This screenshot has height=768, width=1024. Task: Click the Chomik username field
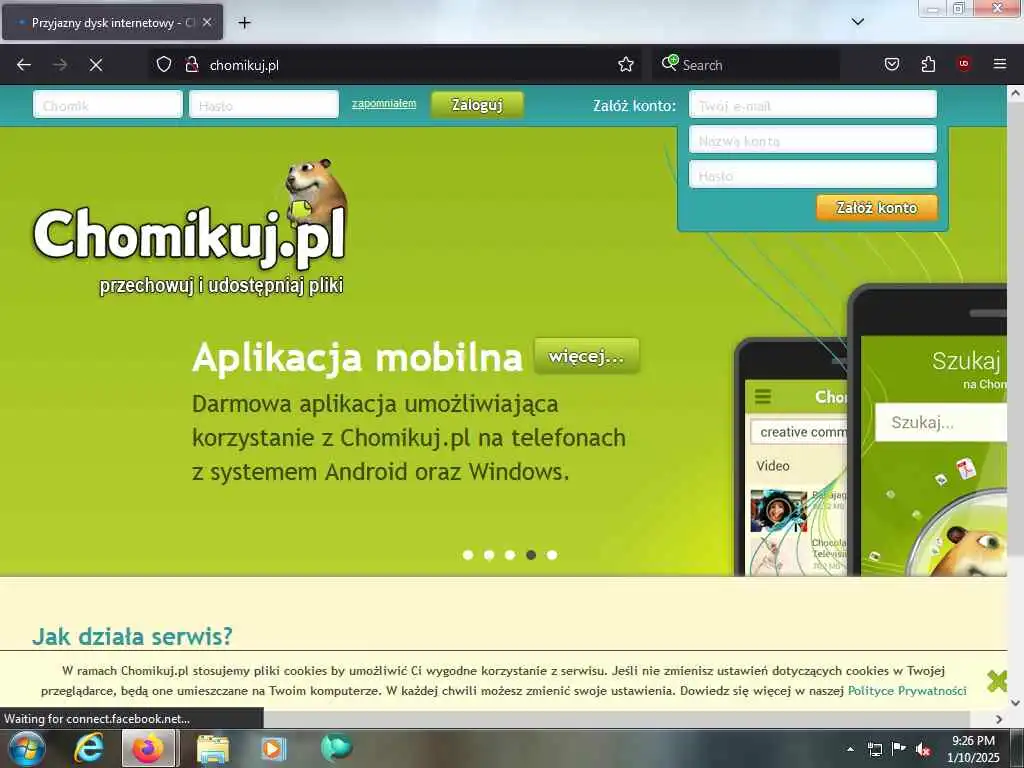pyautogui.click(x=108, y=104)
